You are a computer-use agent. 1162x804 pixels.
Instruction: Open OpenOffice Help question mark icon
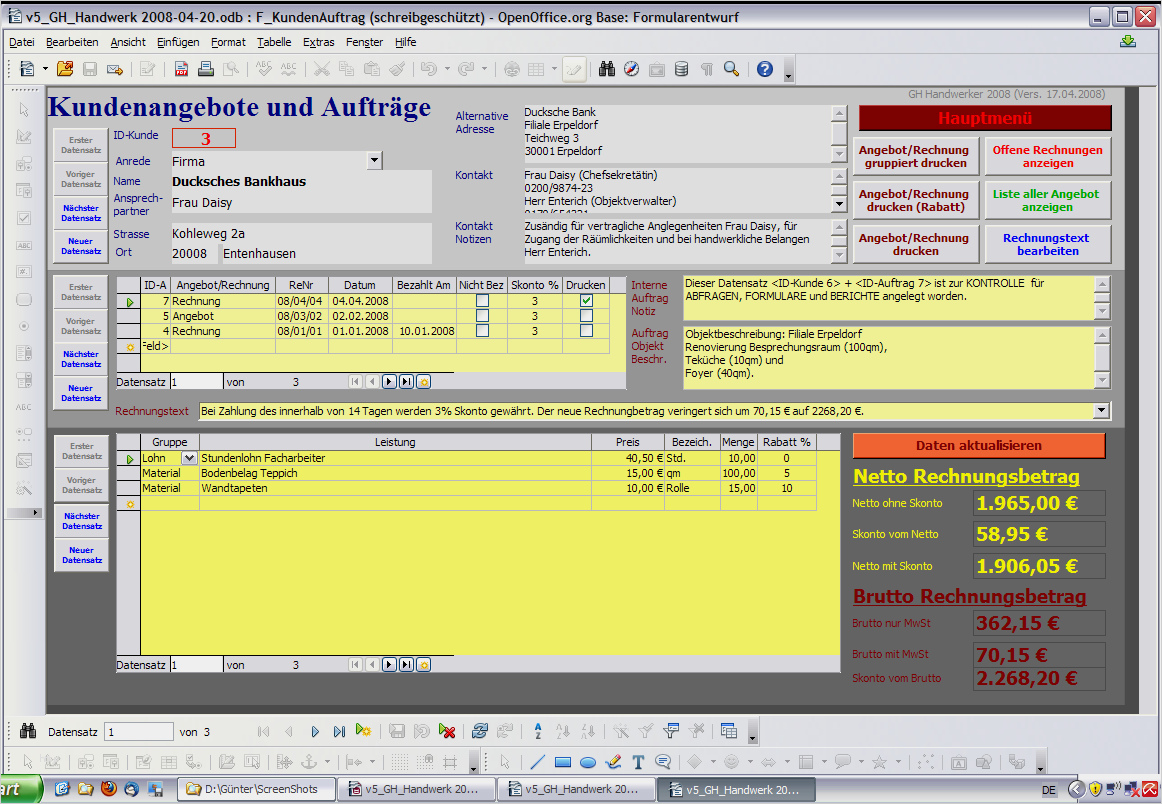point(765,69)
